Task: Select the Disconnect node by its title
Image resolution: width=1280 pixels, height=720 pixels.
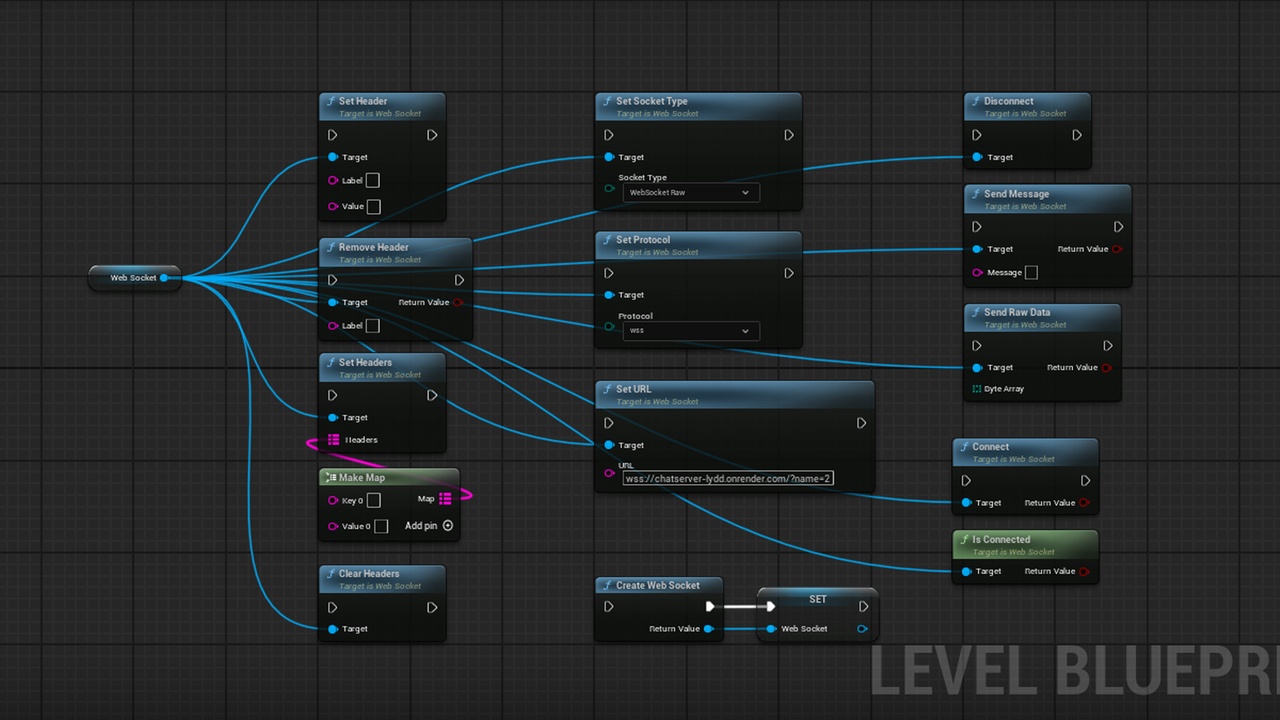Action: (1008, 101)
